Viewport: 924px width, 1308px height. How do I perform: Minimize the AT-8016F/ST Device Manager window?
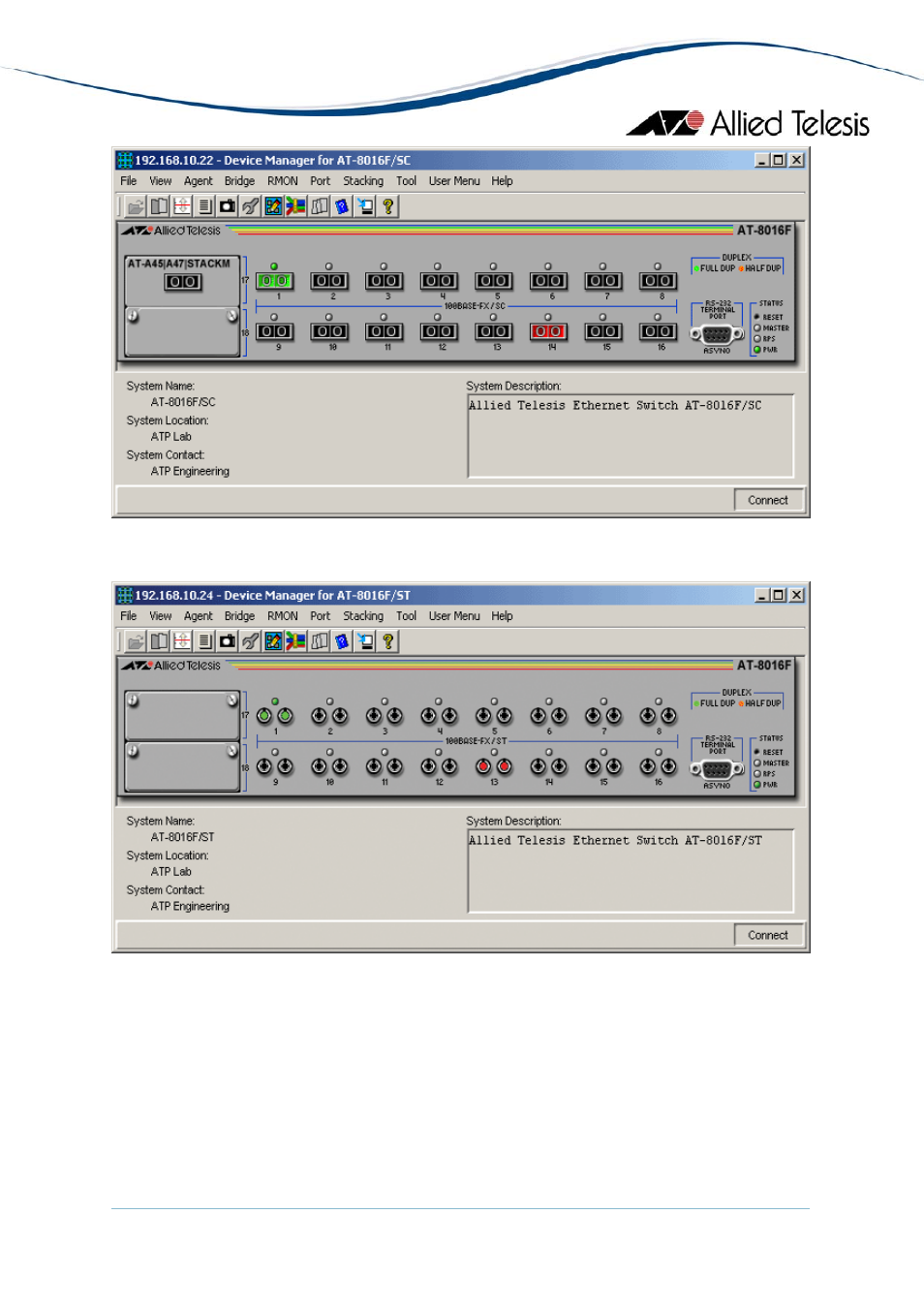(x=762, y=595)
